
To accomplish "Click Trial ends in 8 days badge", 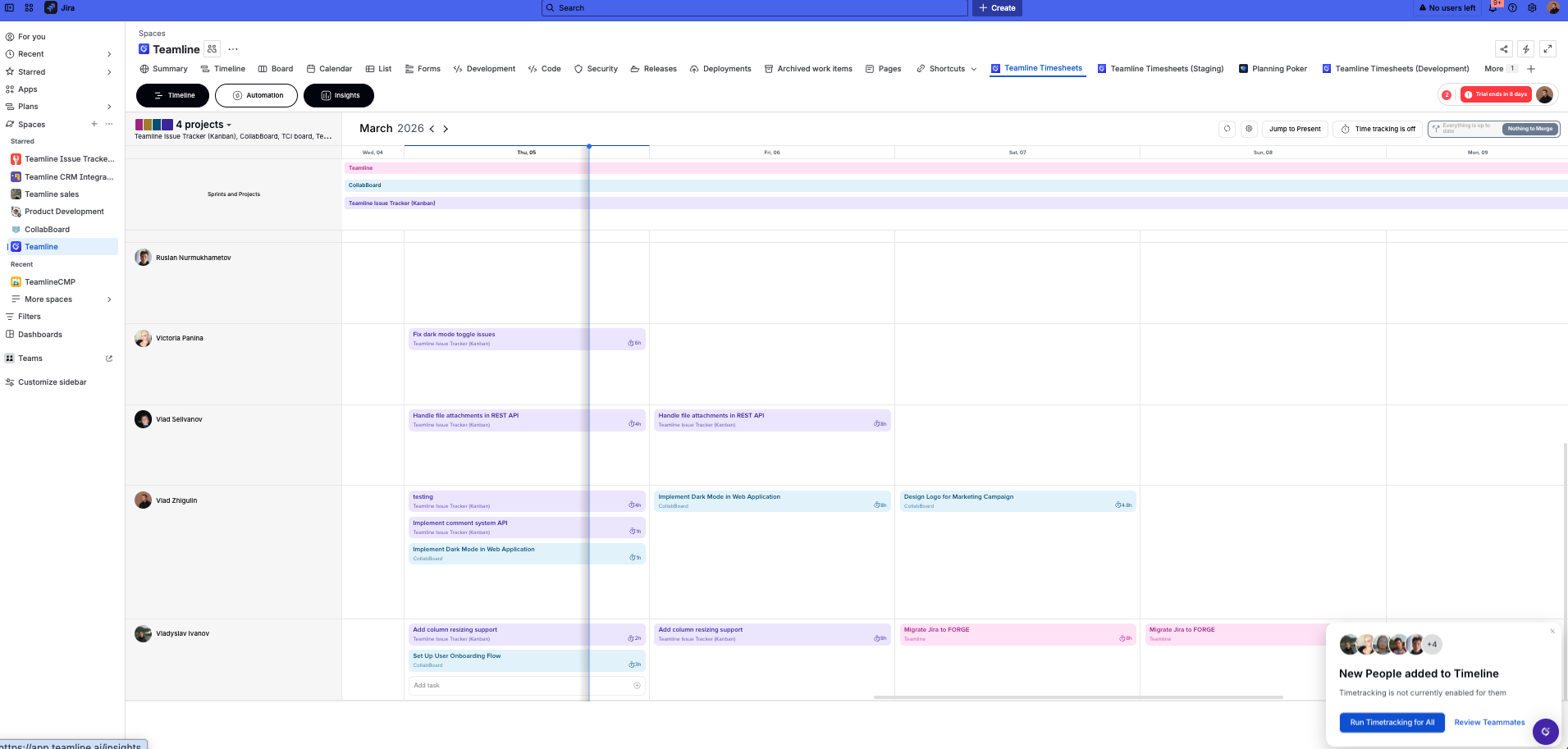I will click(x=1496, y=95).
